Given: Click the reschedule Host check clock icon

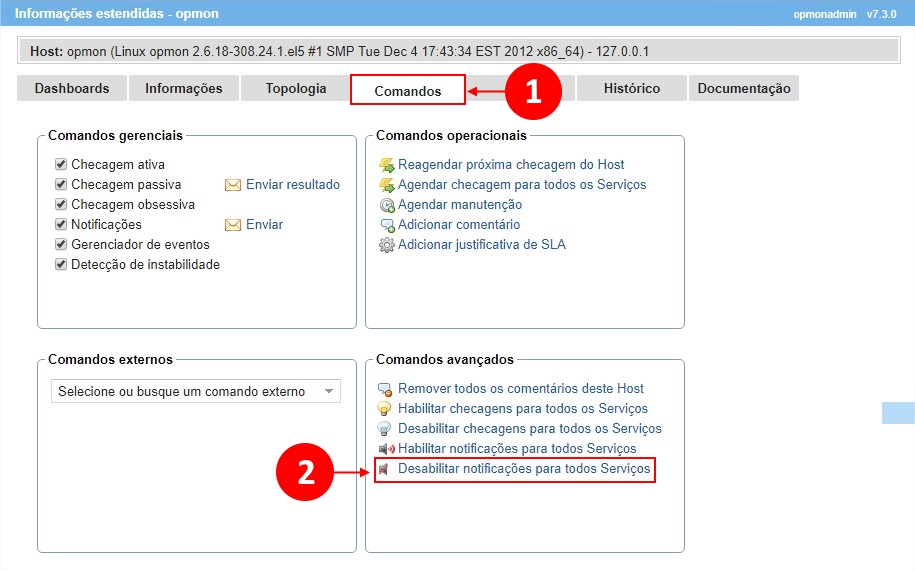Looking at the screenshot, I should click(x=387, y=165).
